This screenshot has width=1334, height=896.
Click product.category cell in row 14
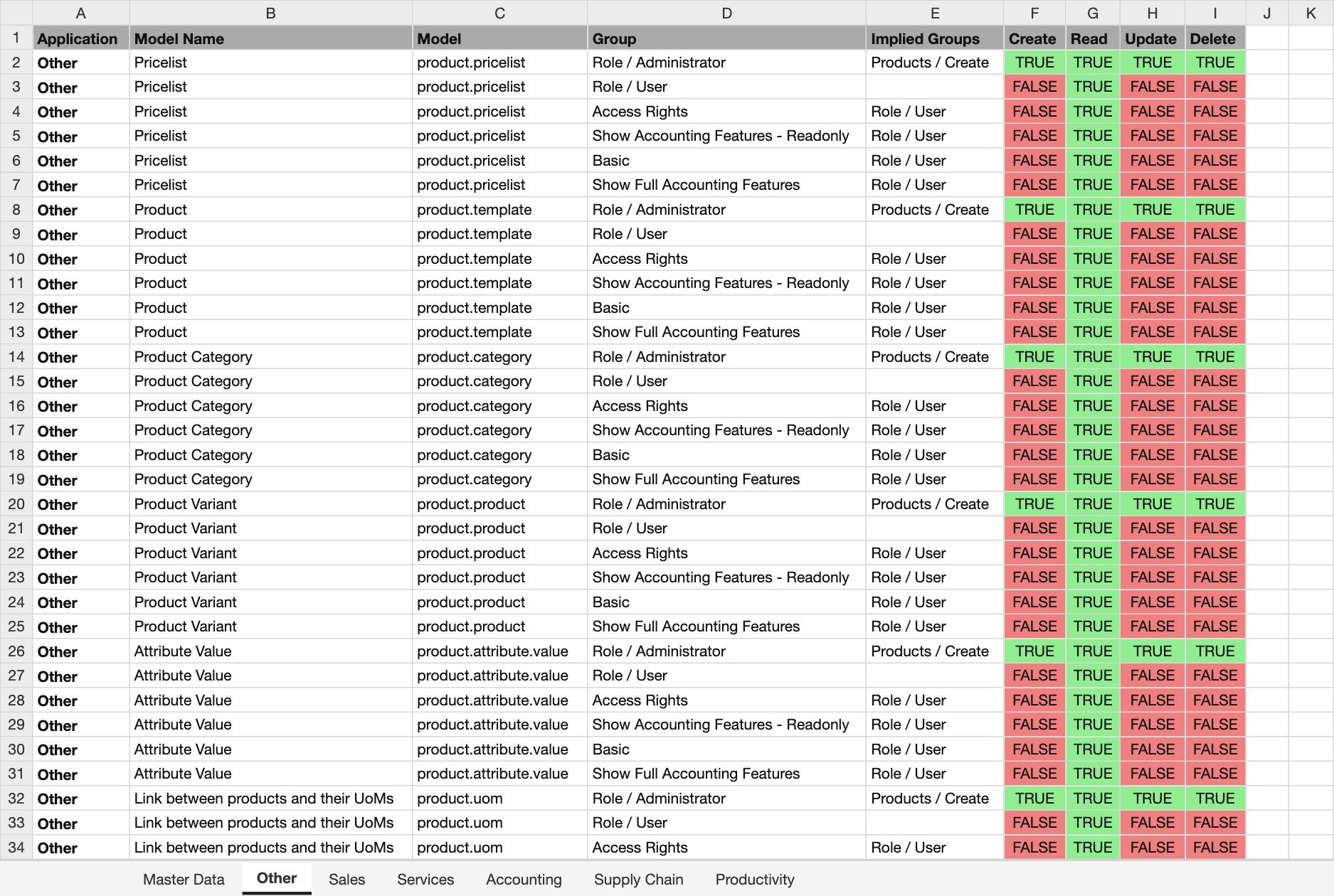[x=499, y=357]
